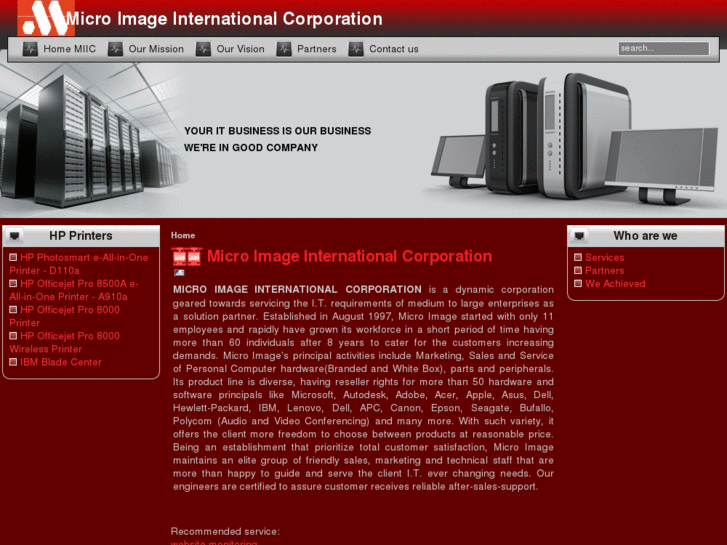Click the 'Recommended service:' text
Image resolution: width=727 pixels, height=545 pixels.
coord(225,532)
